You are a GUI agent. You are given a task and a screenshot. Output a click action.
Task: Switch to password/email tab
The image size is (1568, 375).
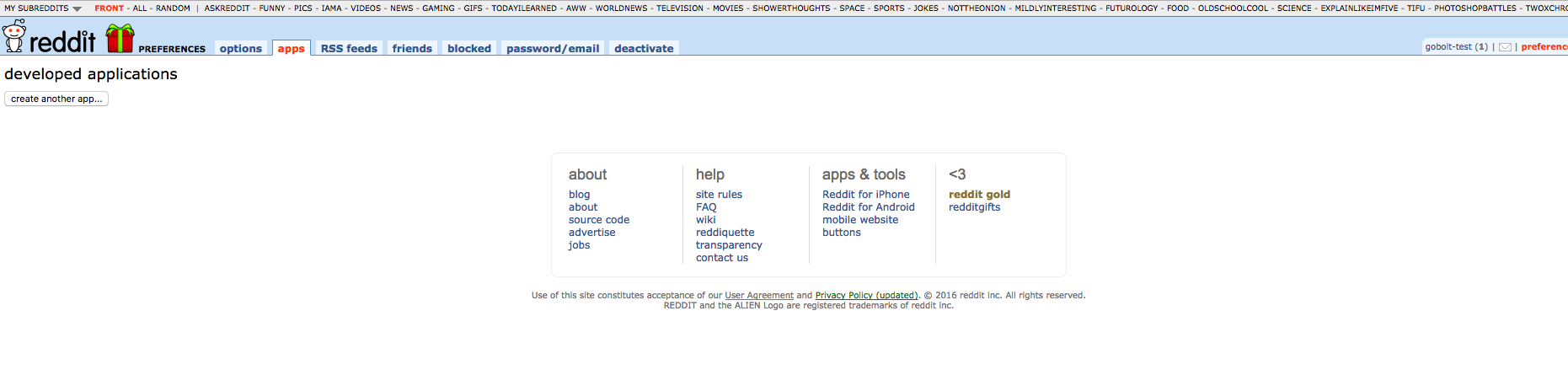click(553, 49)
